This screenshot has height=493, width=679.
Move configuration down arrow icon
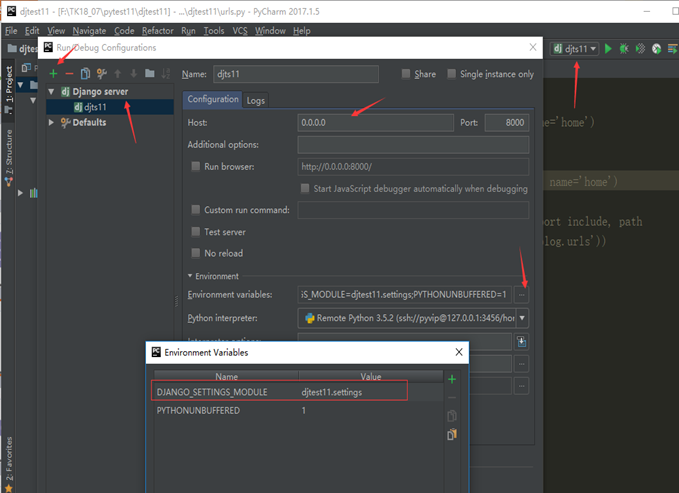pyautogui.click(x=134, y=74)
